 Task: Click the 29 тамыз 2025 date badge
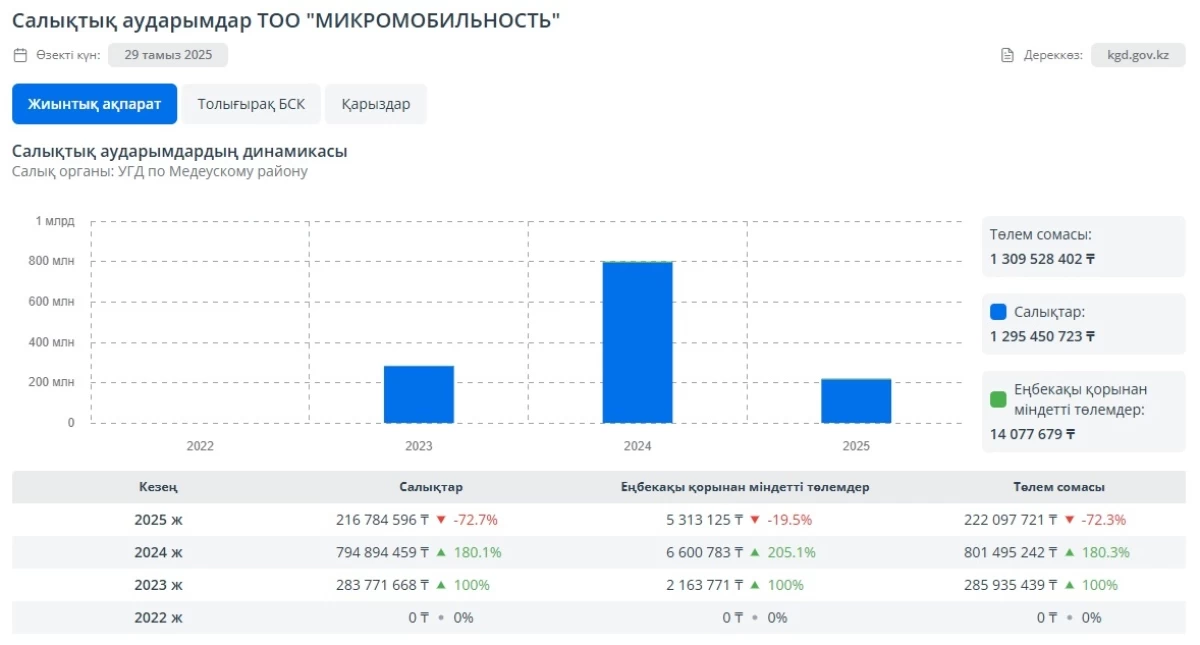click(x=168, y=55)
